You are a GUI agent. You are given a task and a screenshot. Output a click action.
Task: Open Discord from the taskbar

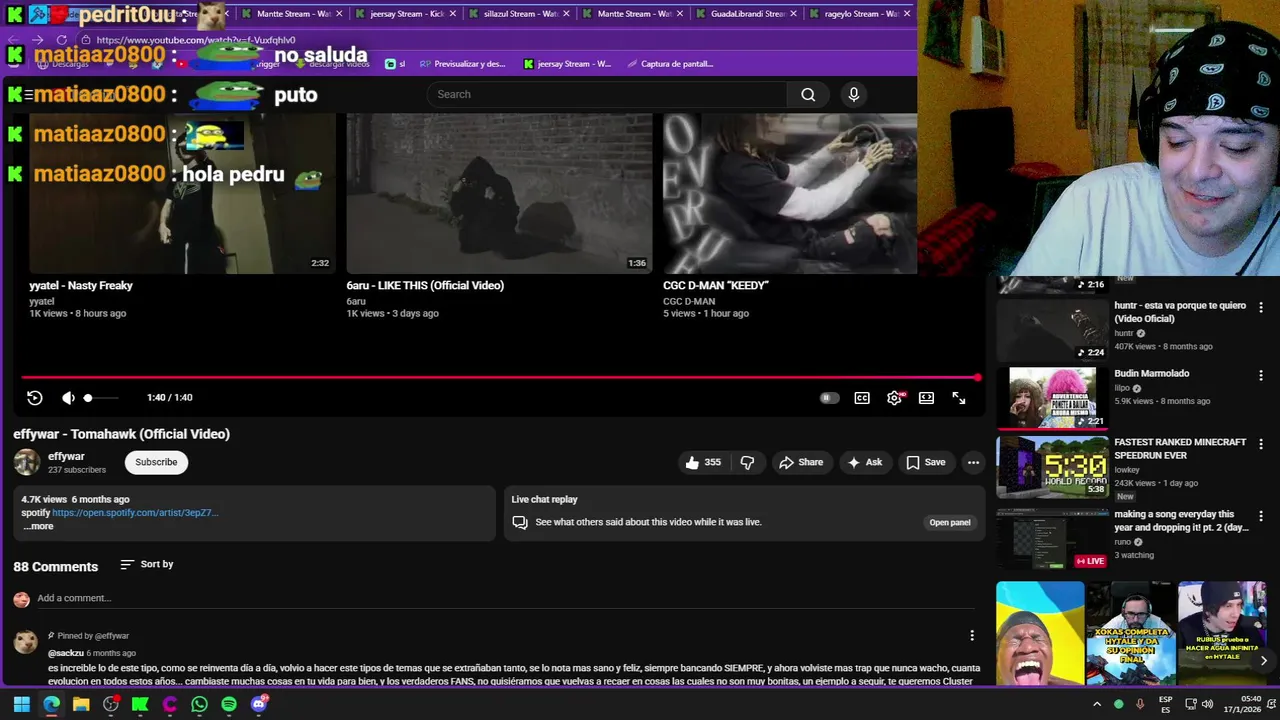pos(259,704)
